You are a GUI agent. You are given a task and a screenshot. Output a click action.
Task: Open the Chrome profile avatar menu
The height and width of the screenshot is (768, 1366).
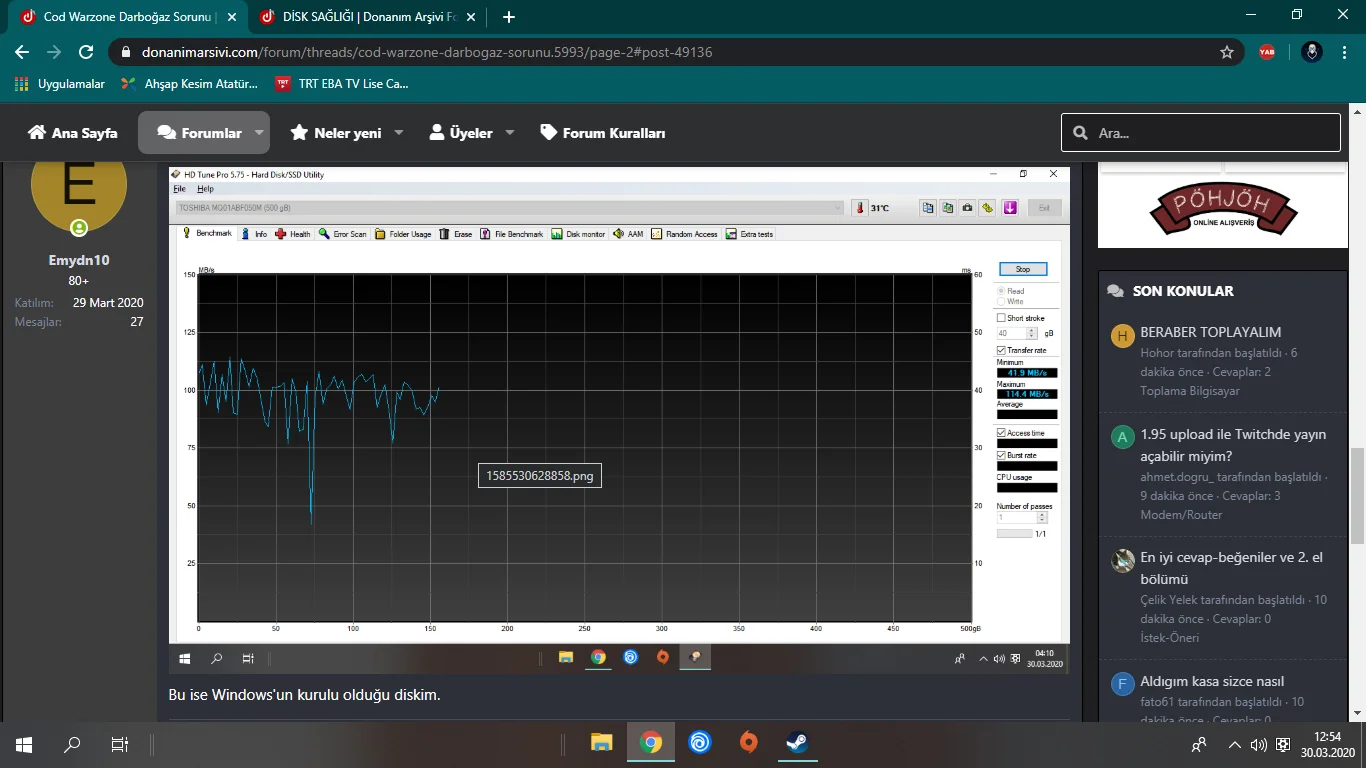[x=1313, y=52]
